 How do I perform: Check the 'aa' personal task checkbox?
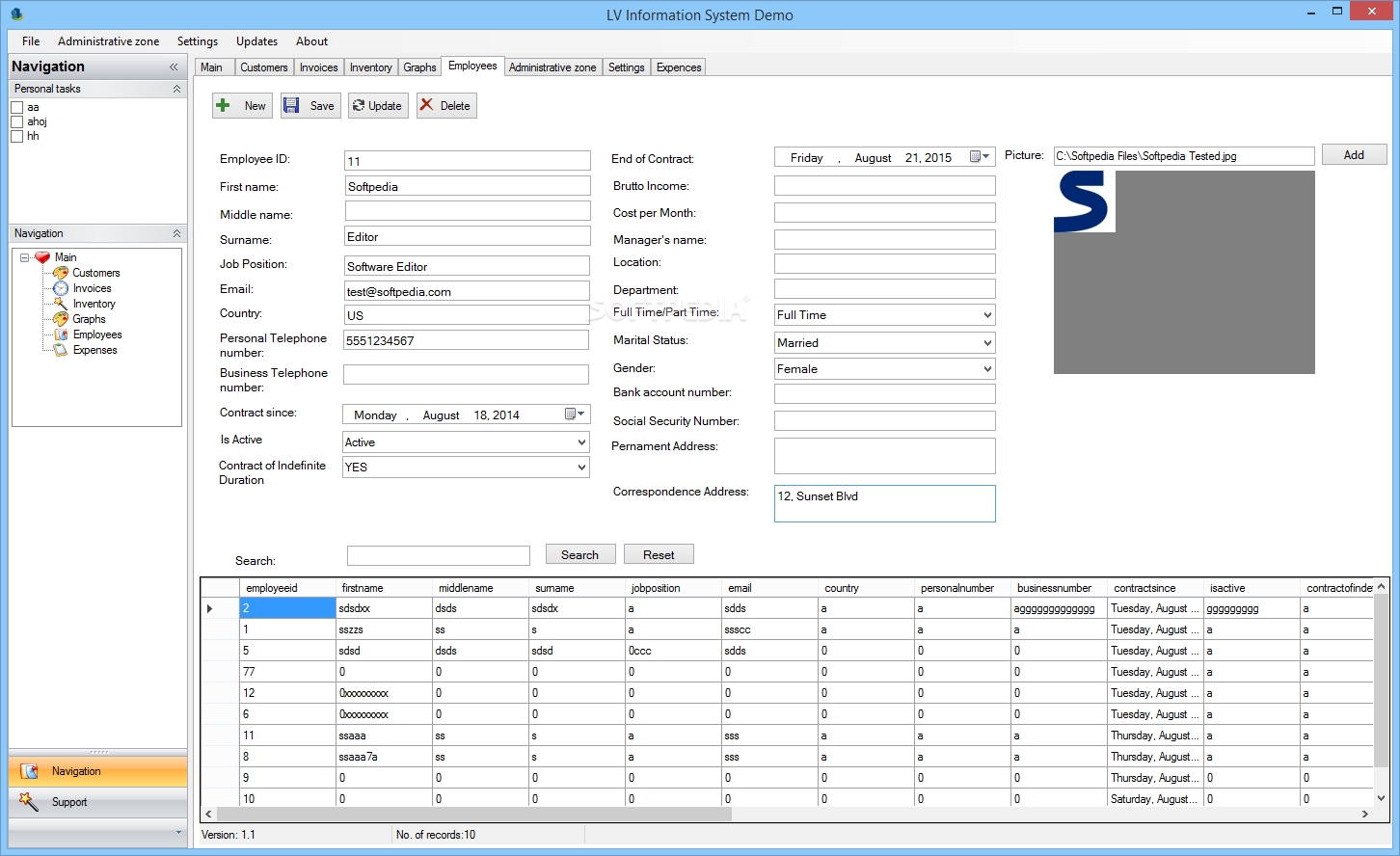point(16,108)
